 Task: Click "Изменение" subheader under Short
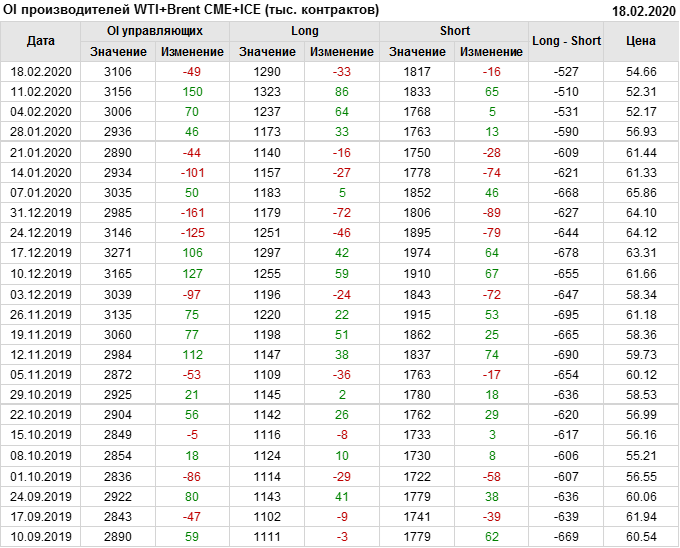(x=491, y=51)
